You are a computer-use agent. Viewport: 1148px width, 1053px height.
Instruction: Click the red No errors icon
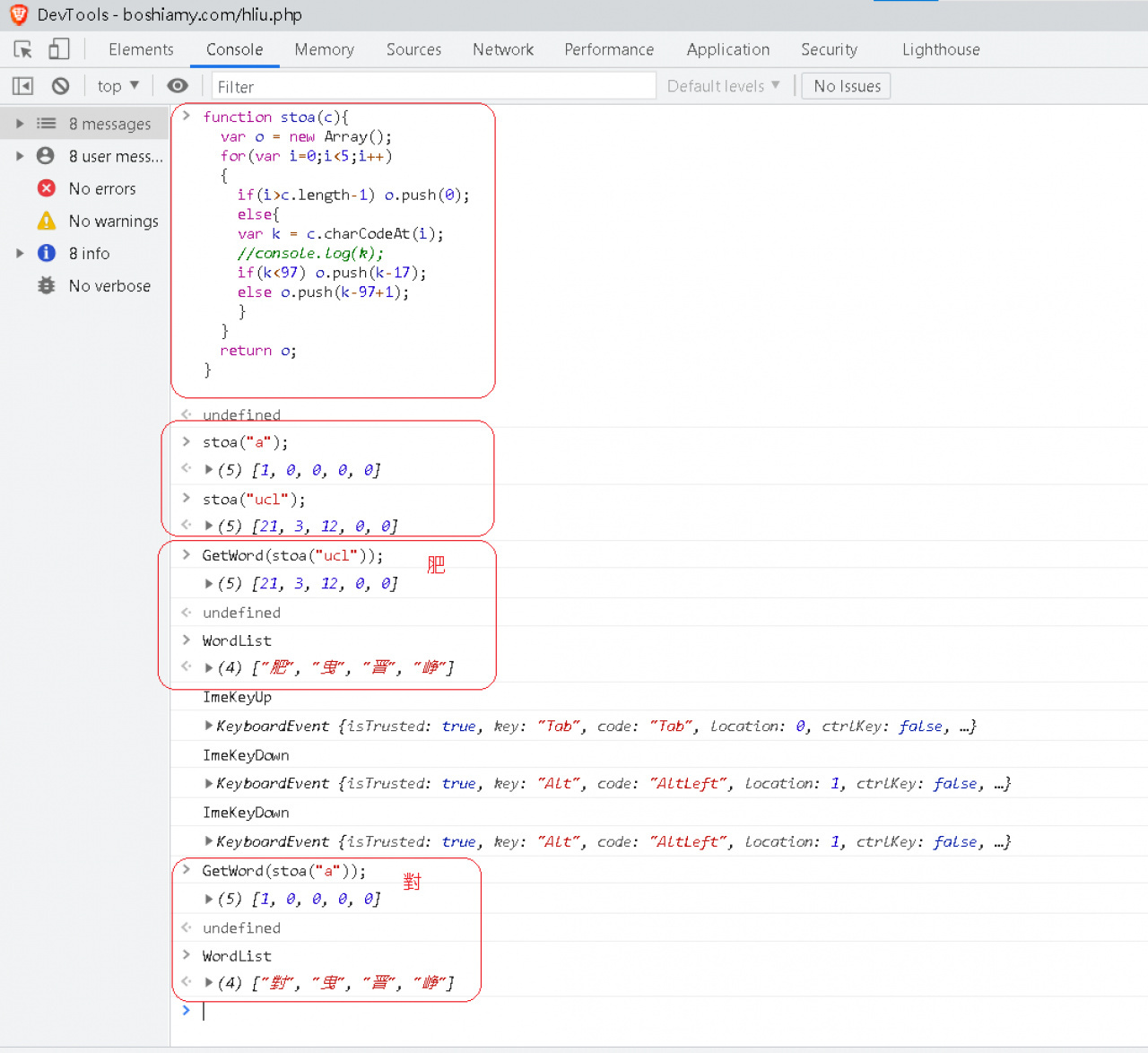coord(47,188)
